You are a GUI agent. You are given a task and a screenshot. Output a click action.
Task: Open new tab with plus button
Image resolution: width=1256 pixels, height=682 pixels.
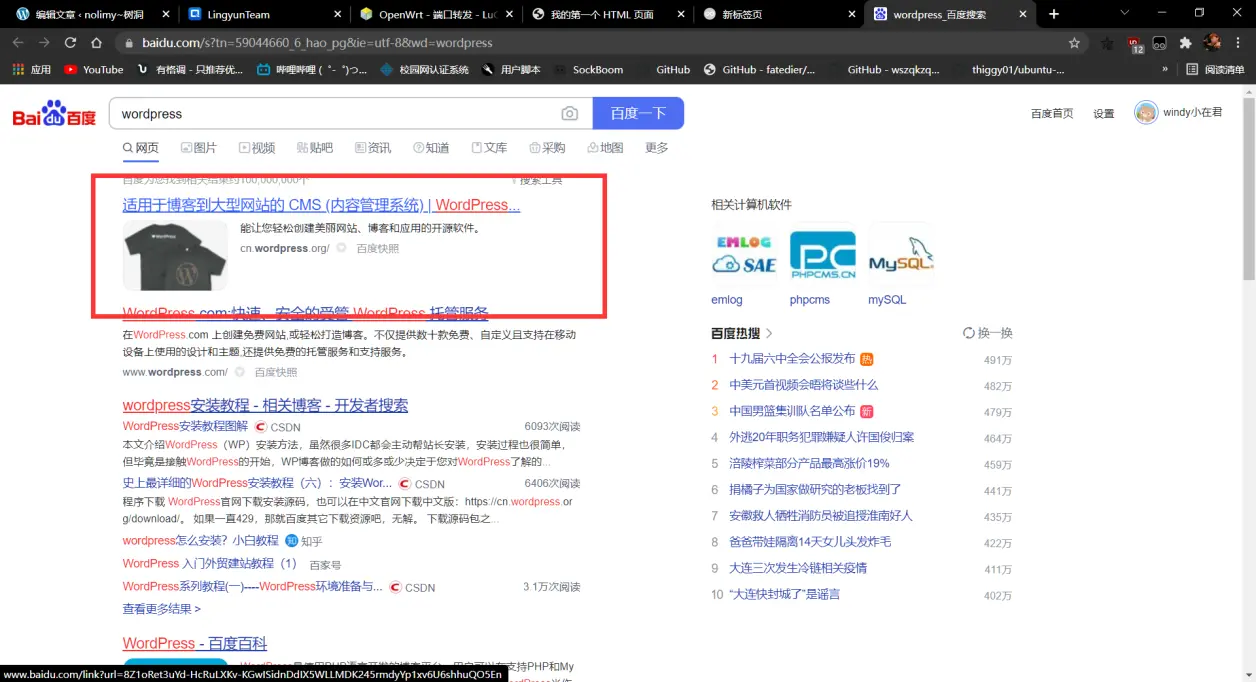(x=1054, y=14)
